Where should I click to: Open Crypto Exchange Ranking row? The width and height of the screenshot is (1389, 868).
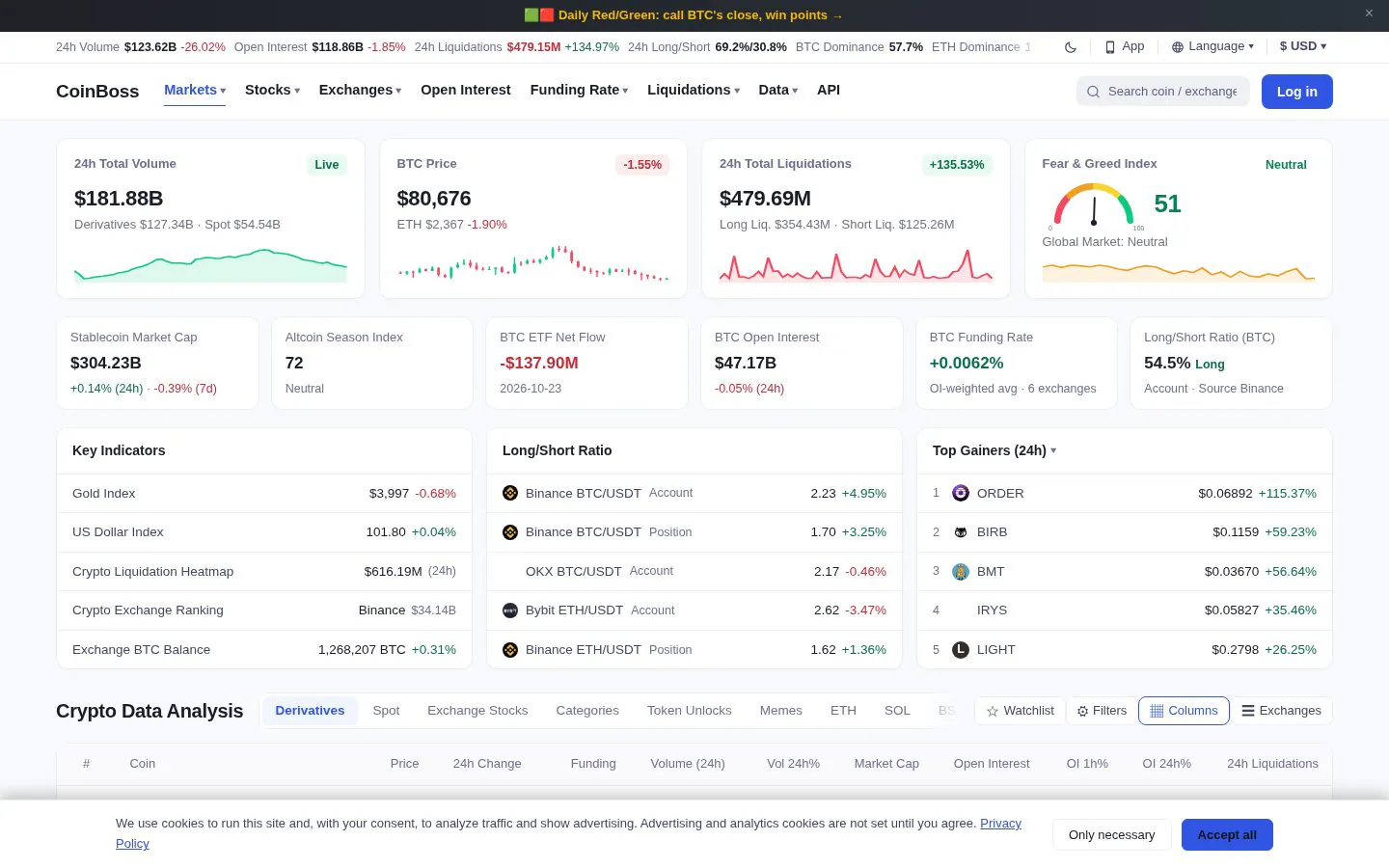(264, 610)
